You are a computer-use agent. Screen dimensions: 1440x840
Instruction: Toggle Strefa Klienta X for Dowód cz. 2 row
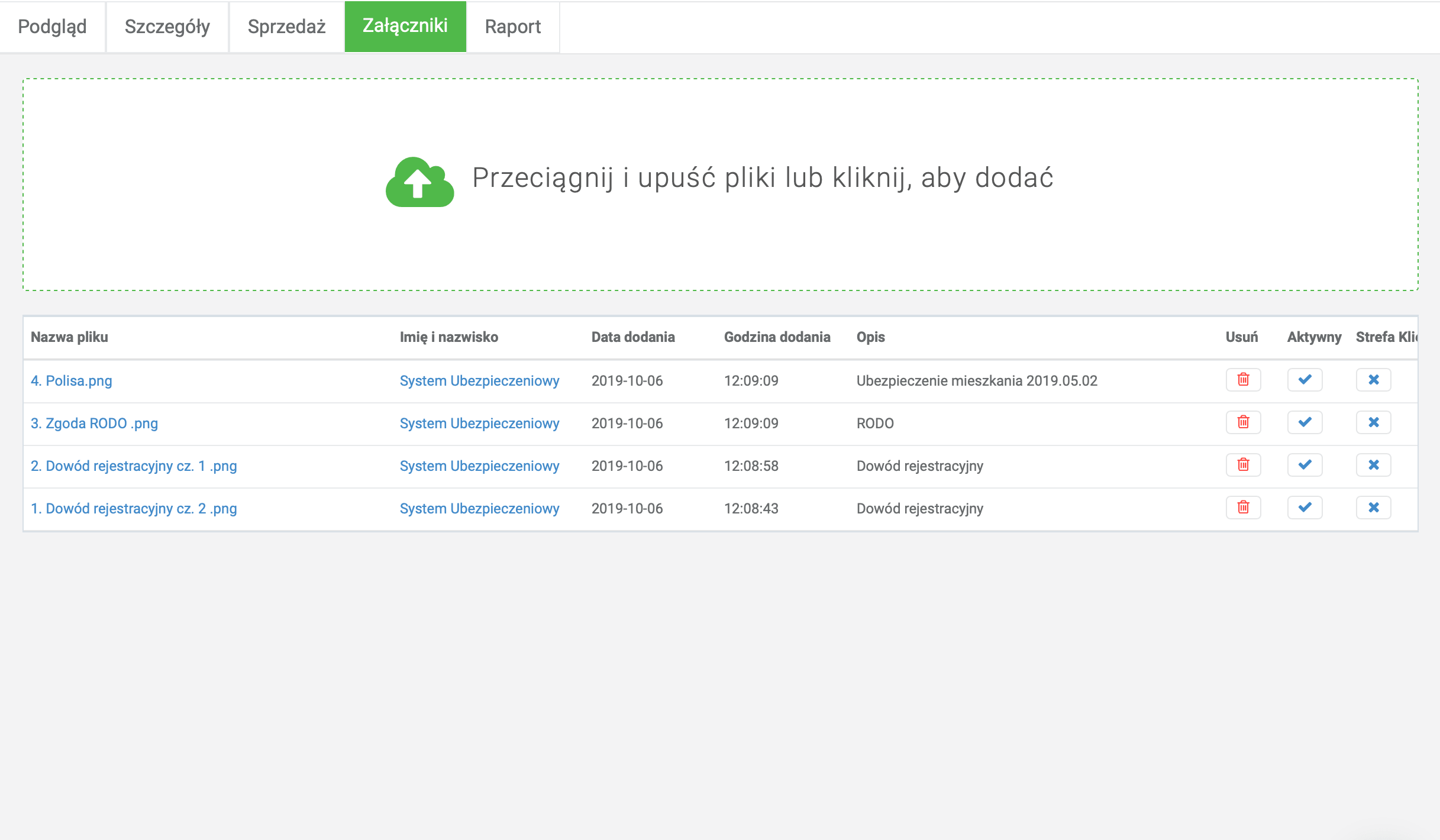[1373, 508]
